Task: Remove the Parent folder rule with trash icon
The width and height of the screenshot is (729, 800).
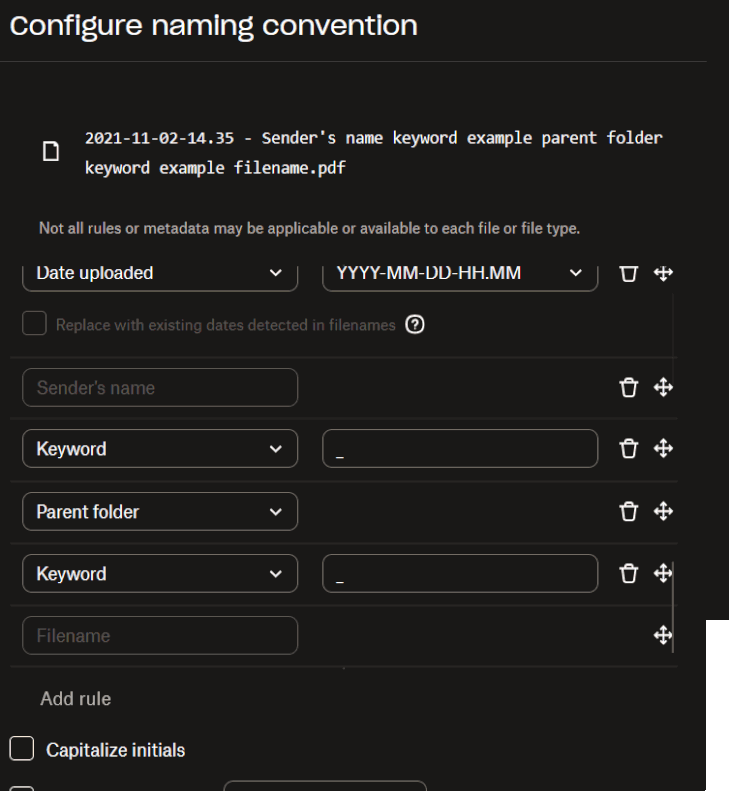Action: click(x=628, y=512)
